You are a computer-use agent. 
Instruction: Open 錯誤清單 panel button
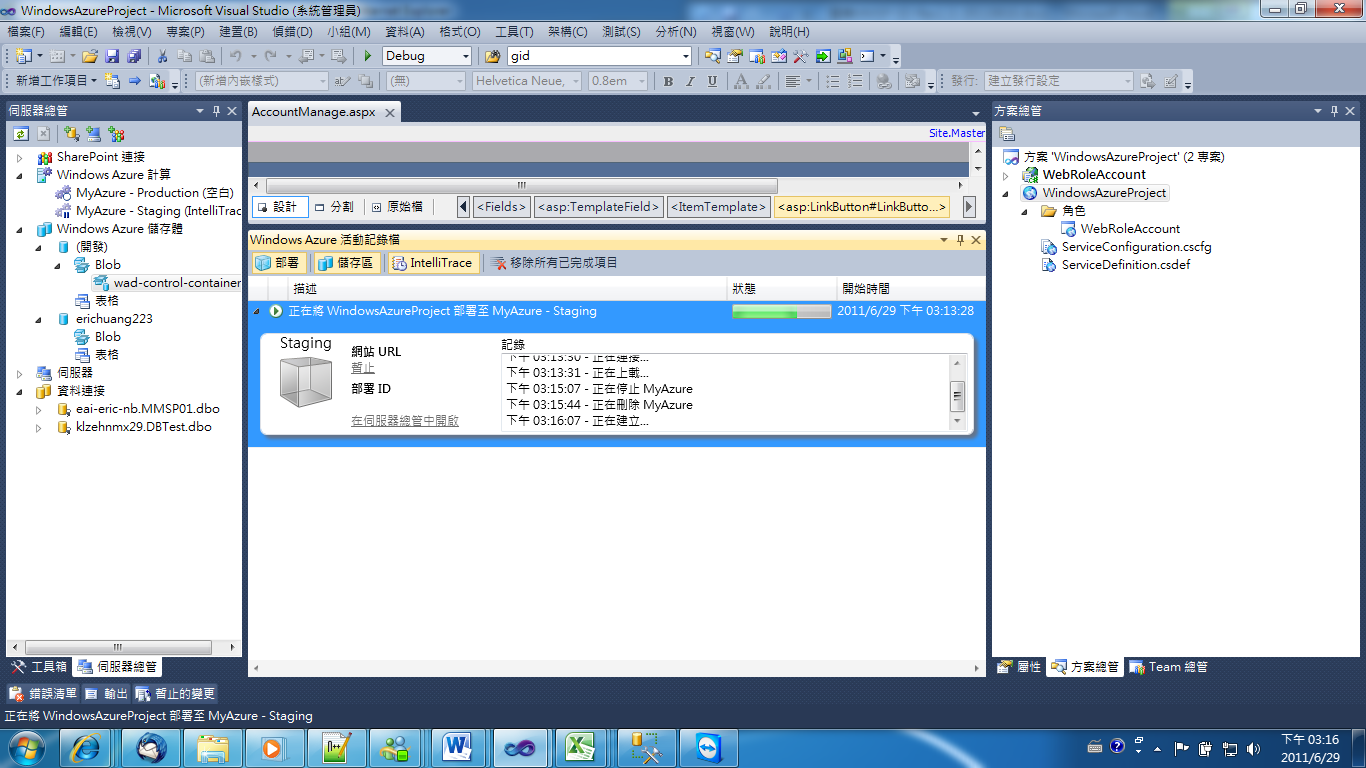(43, 693)
